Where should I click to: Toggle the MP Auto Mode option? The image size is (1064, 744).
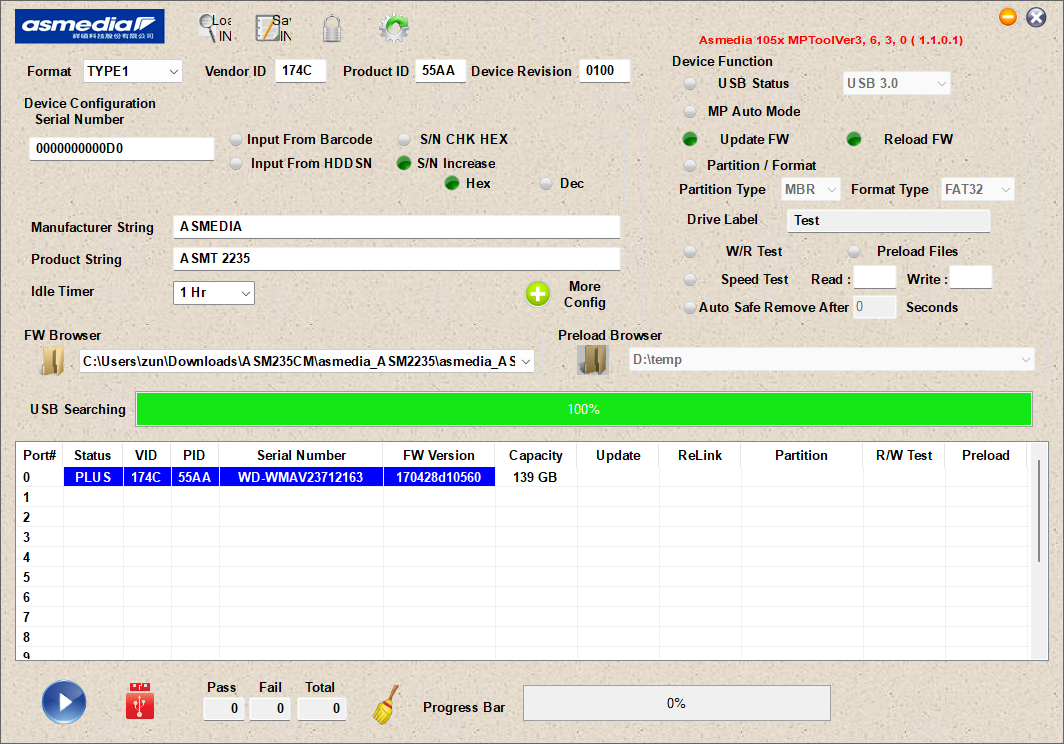click(690, 111)
